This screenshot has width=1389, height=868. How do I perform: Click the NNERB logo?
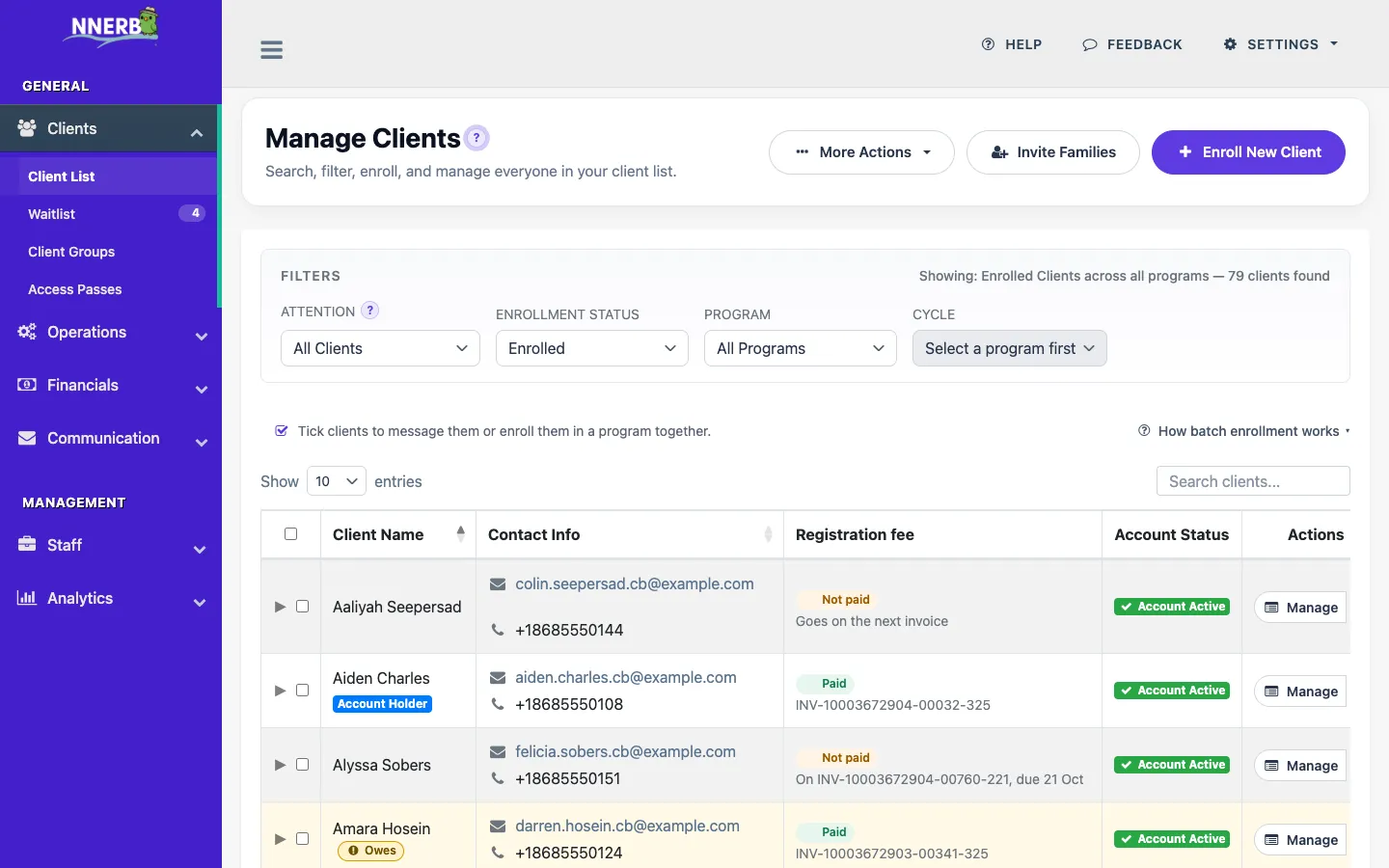coord(112,27)
